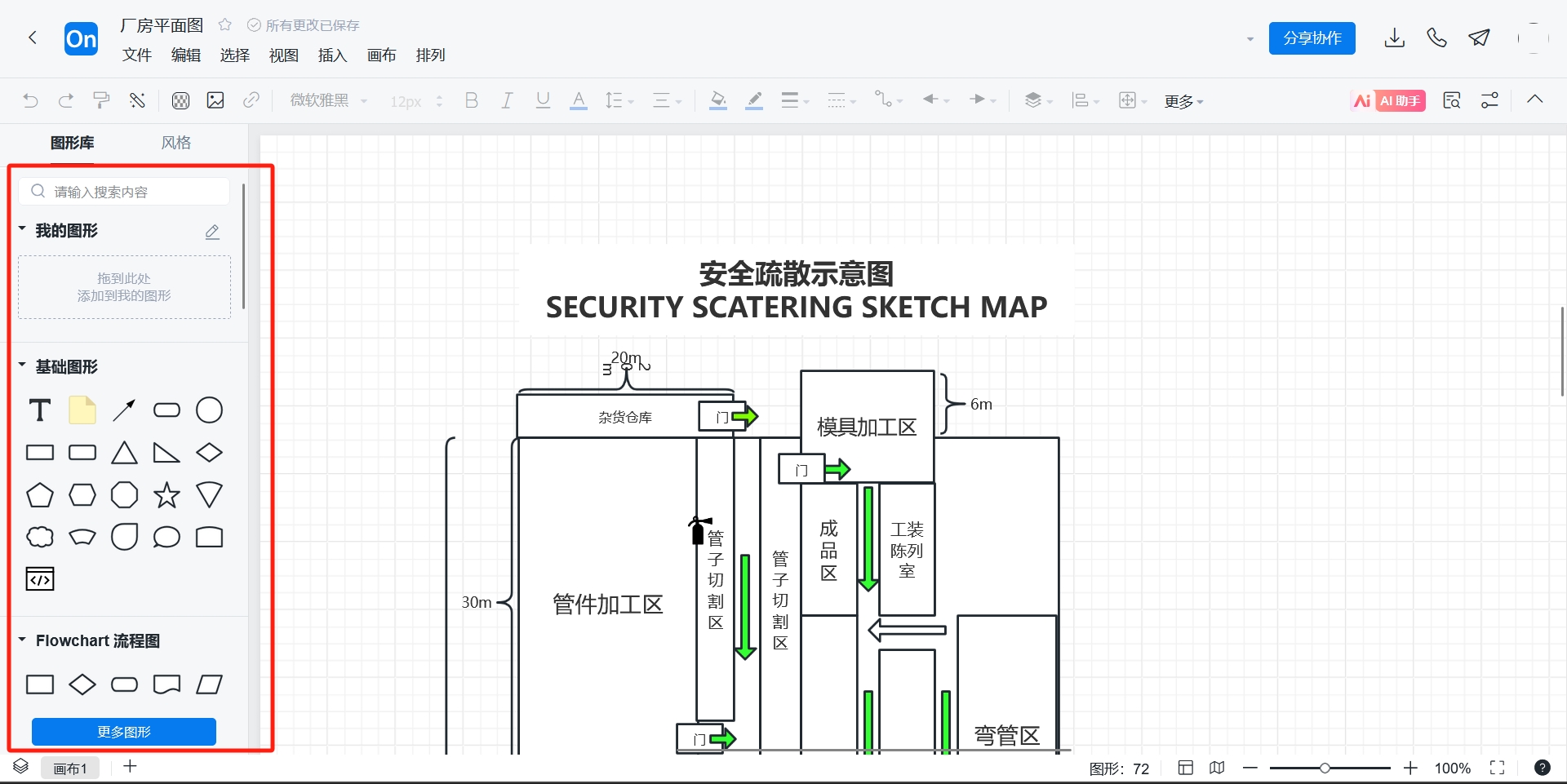This screenshot has width=1567, height=784.
Task: Select the pentagon basic shape
Action: click(x=40, y=495)
